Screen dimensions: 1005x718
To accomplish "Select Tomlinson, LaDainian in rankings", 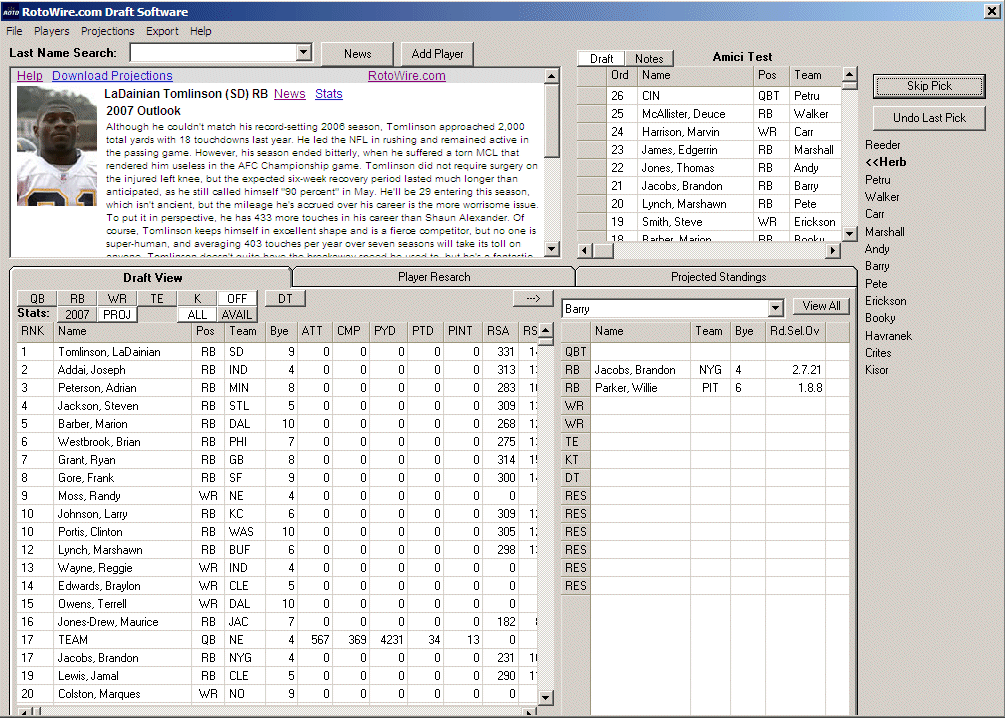I will (x=277, y=352).
